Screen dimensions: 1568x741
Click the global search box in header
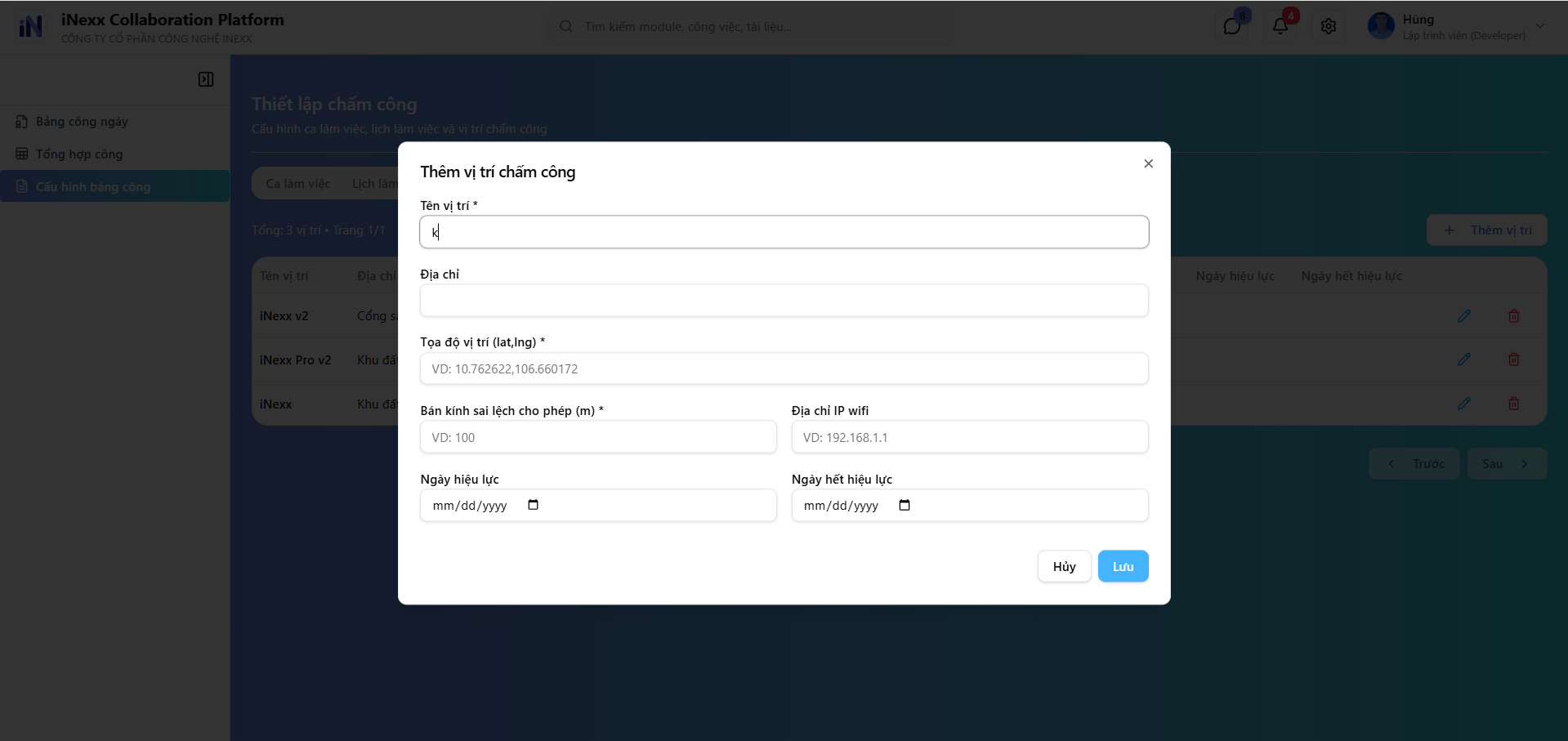coord(752,27)
